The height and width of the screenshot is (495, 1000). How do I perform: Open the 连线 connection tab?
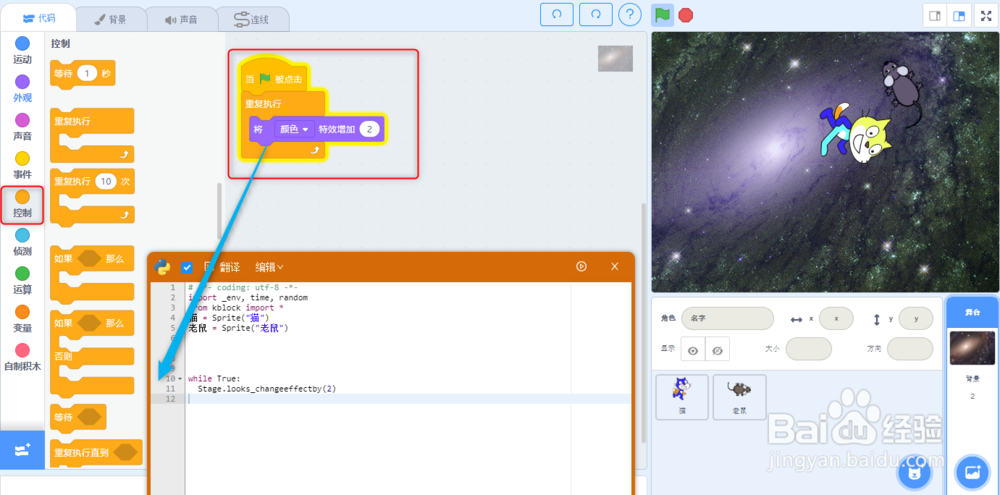(x=252, y=20)
